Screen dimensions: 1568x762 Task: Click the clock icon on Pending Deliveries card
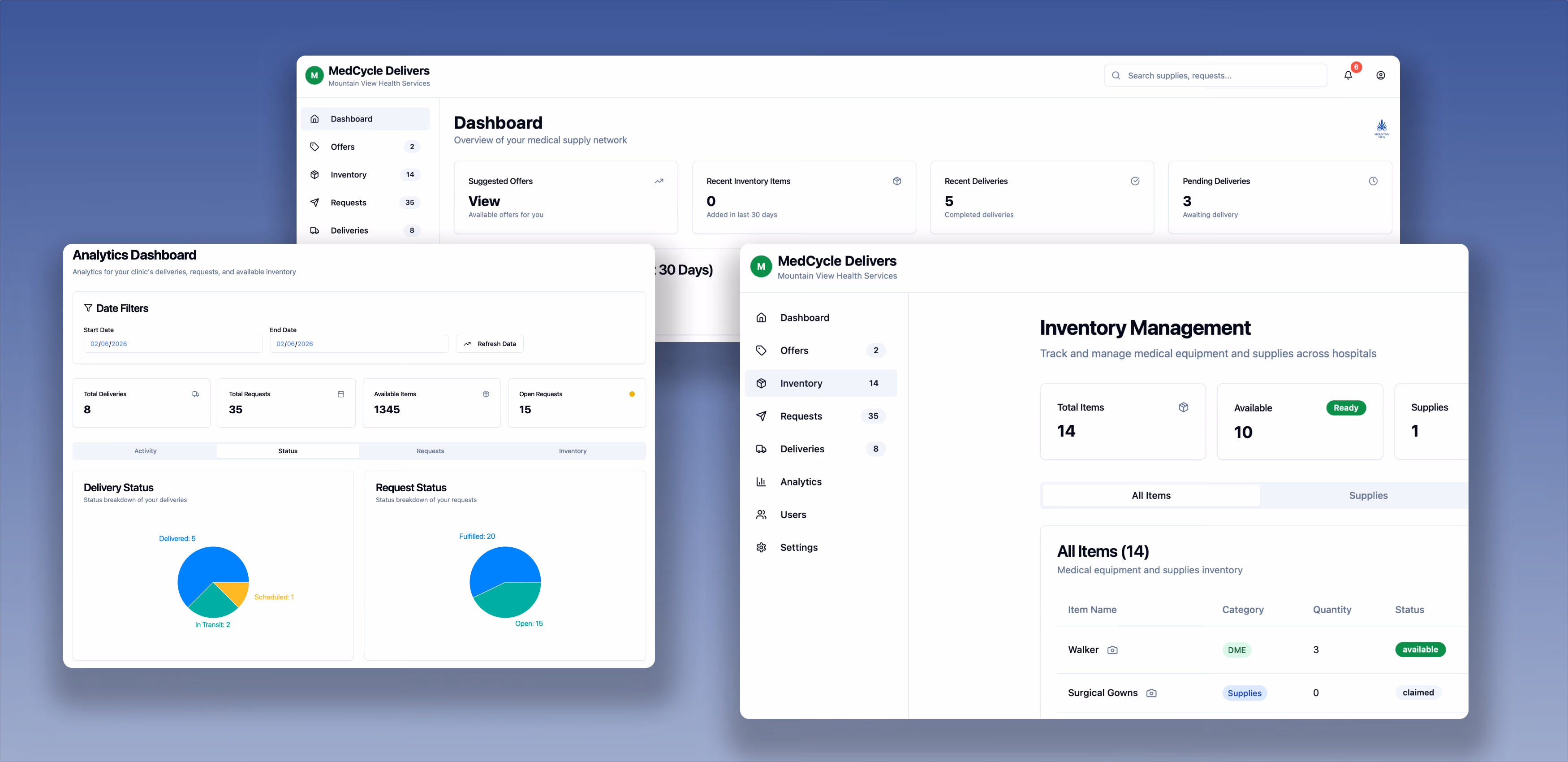point(1373,181)
